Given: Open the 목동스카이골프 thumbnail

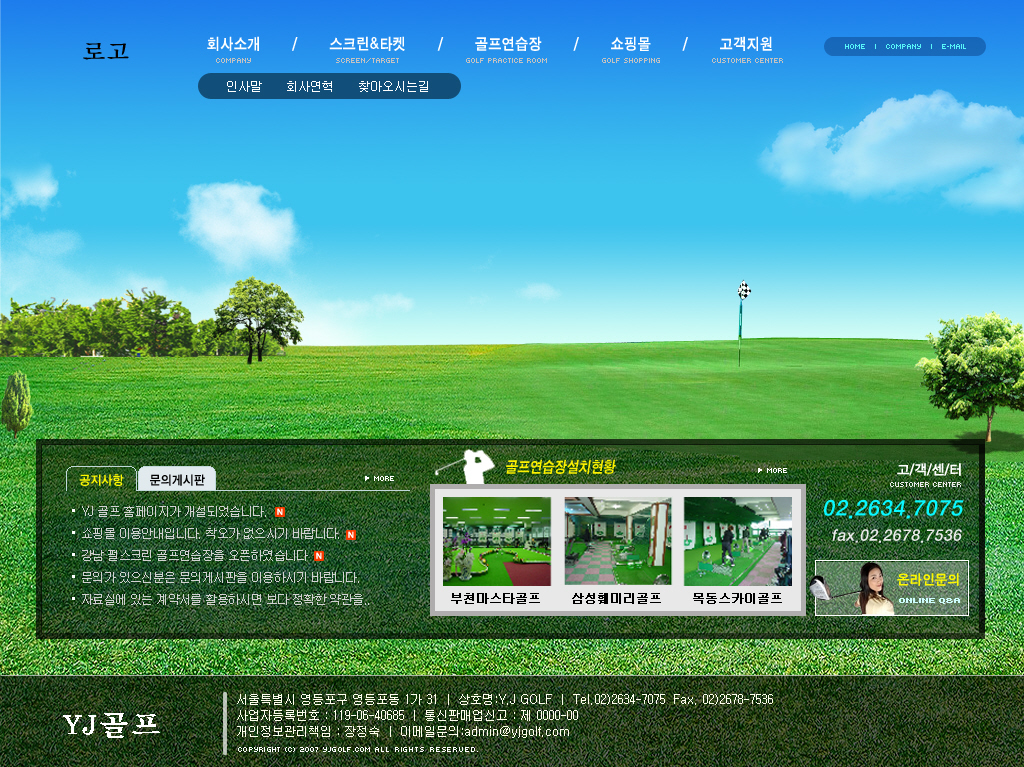Looking at the screenshot, I should 737,541.
